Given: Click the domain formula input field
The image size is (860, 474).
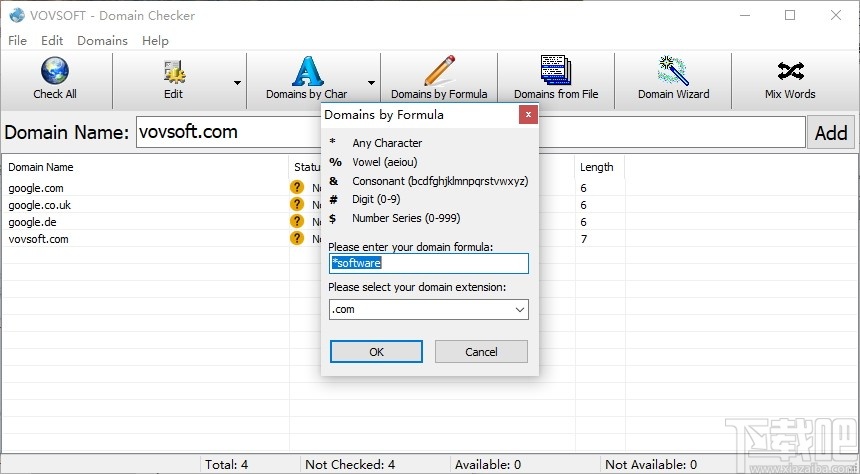Looking at the screenshot, I should click(429, 263).
